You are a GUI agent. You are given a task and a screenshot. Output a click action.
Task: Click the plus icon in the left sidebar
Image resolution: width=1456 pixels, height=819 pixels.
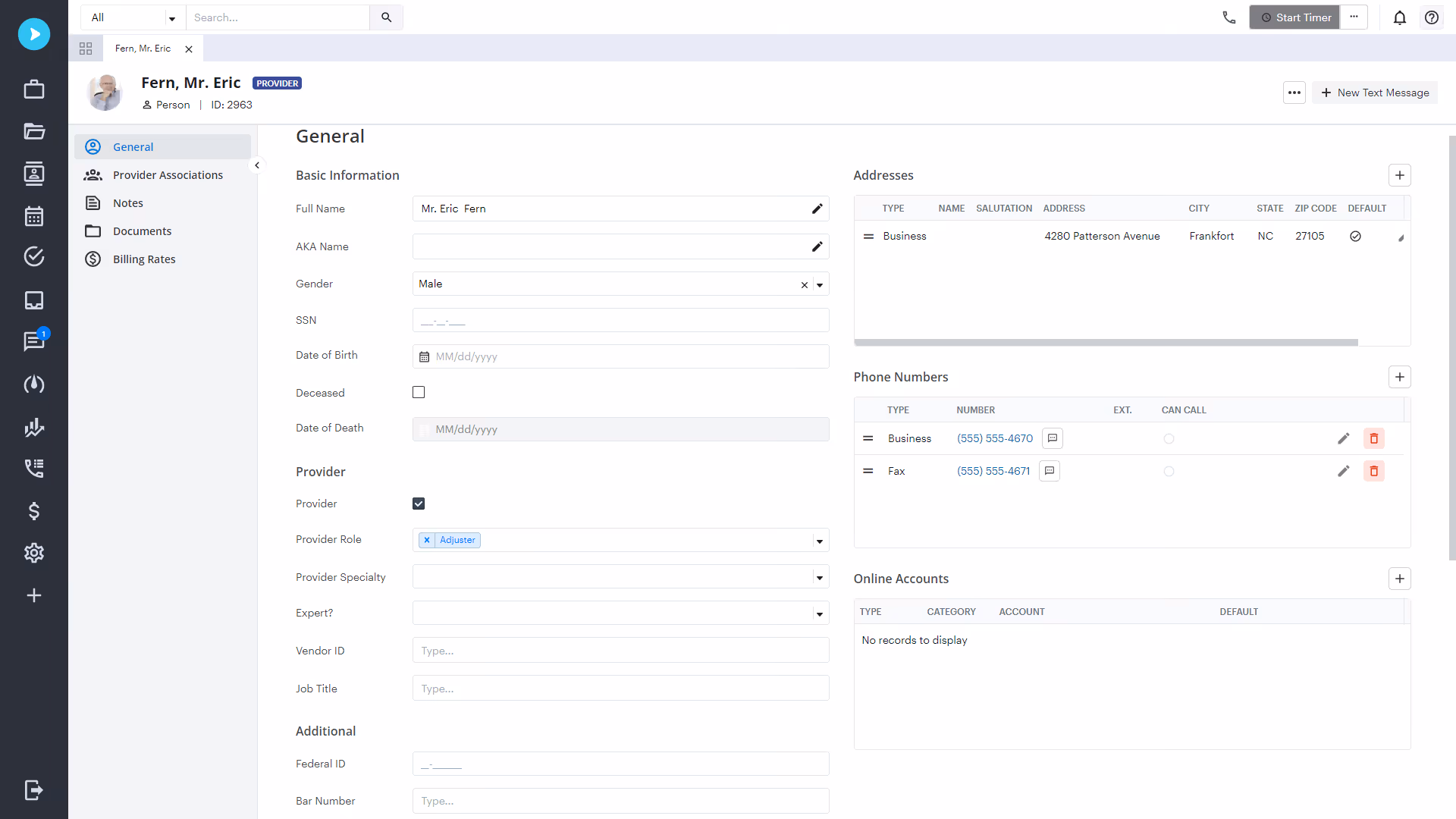[34, 595]
